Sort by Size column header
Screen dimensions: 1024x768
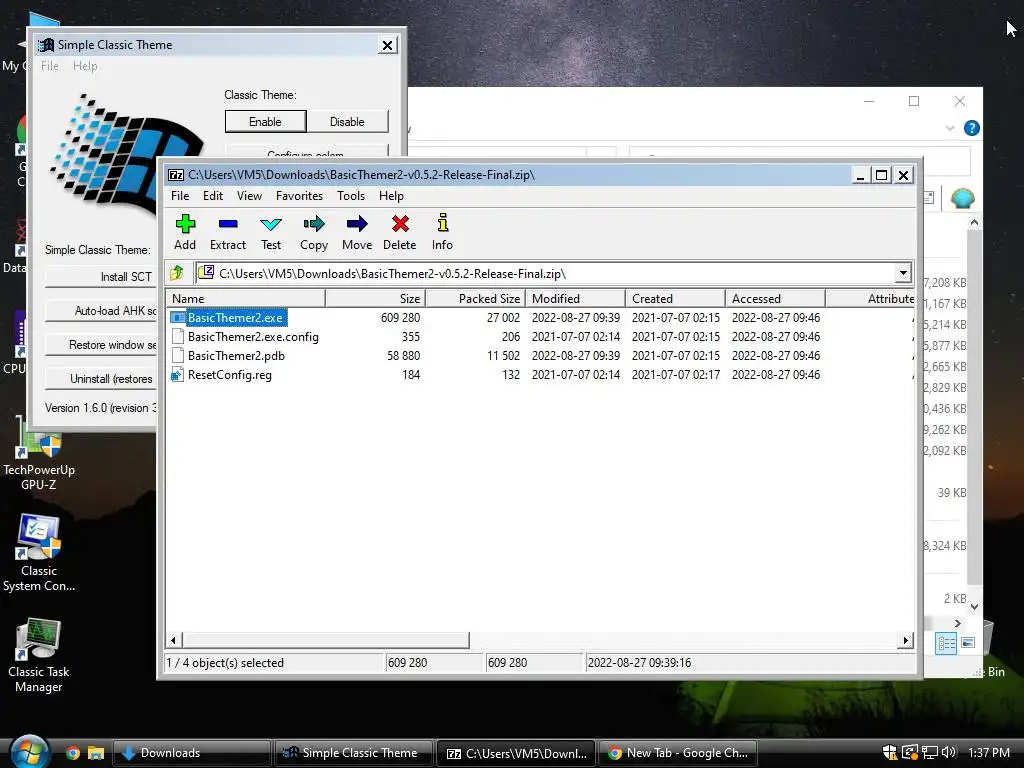click(x=376, y=298)
